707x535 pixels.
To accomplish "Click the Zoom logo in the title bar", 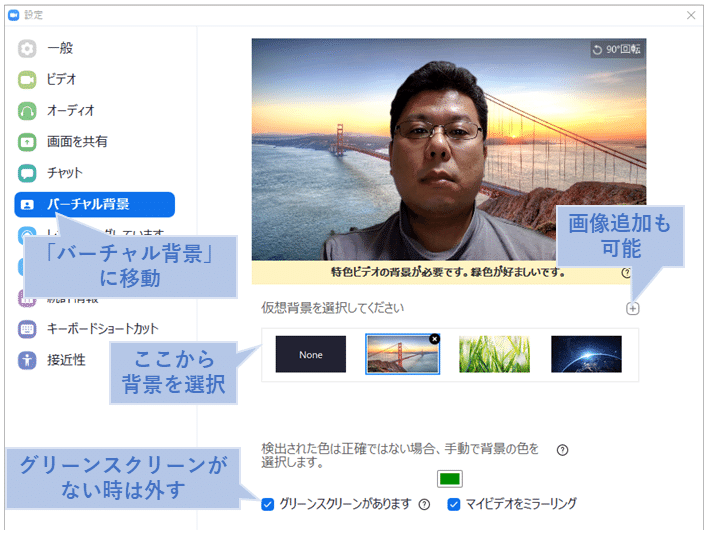I will point(14,15).
